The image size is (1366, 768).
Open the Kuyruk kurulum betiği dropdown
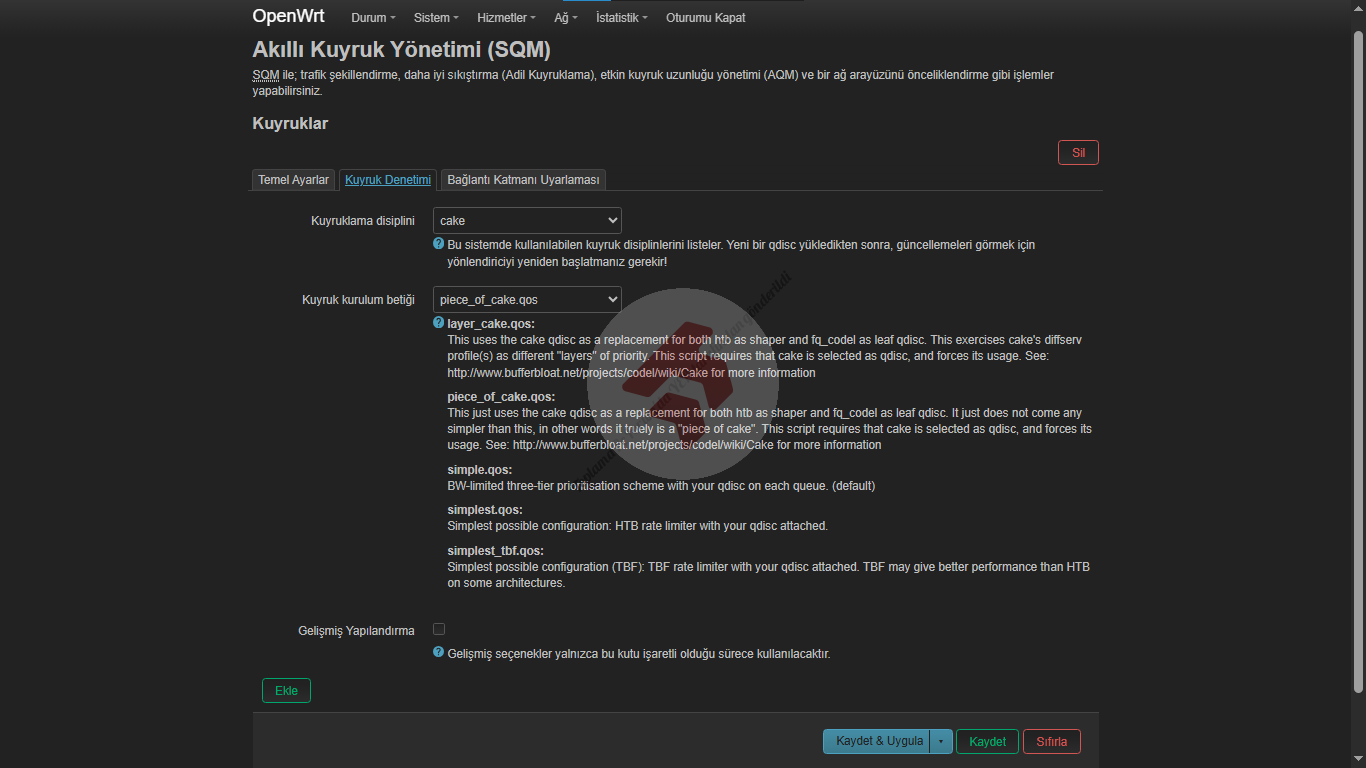pyautogui.click(x=527, y=299)
